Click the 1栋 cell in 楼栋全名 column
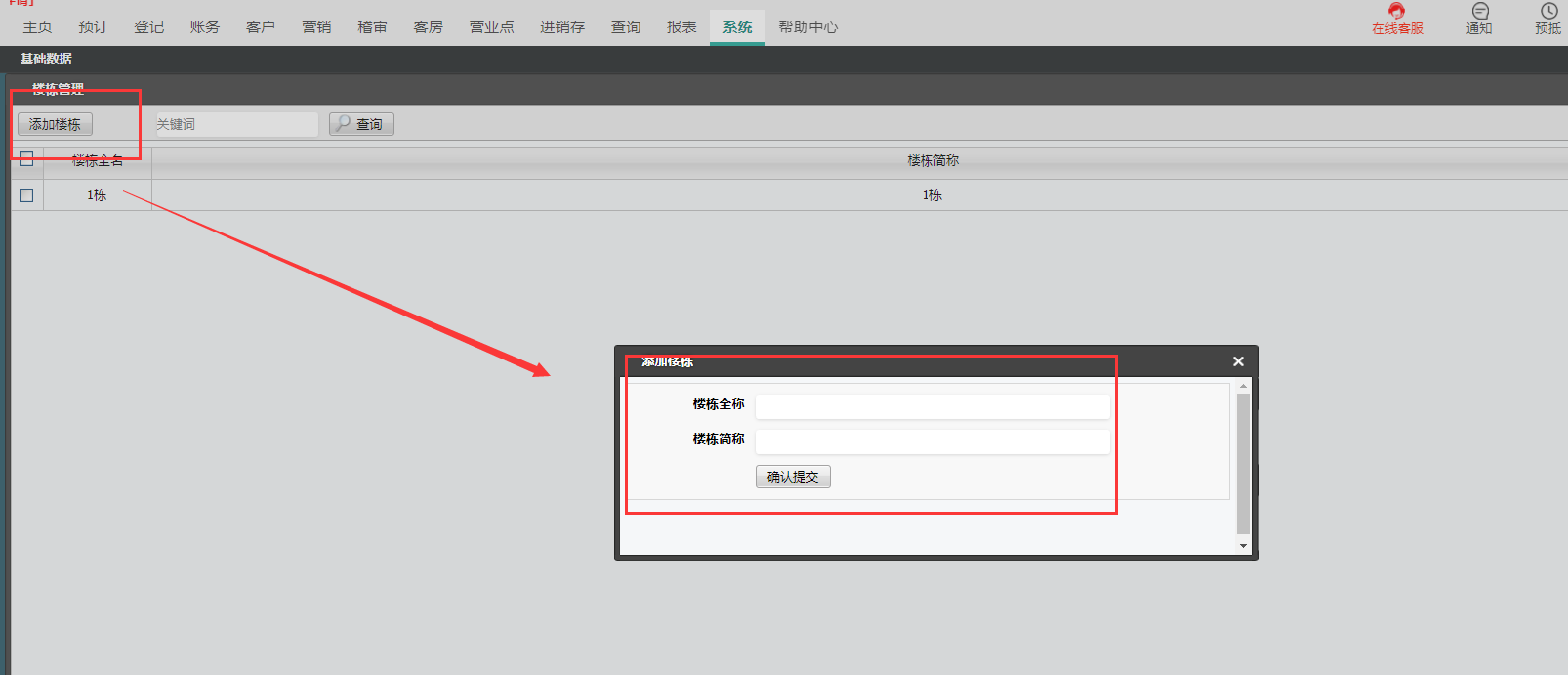 [97, 195]
